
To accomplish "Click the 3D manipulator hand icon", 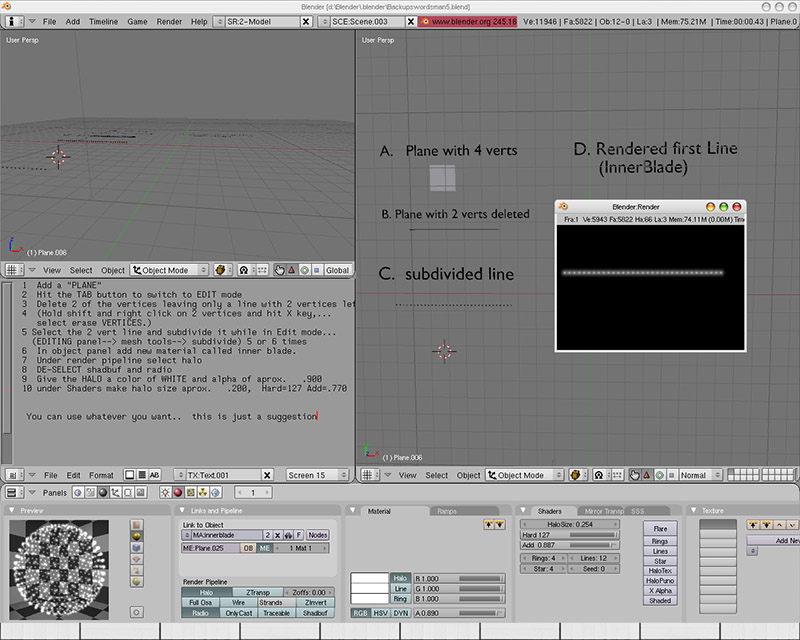I will click(x=279, y=270).
